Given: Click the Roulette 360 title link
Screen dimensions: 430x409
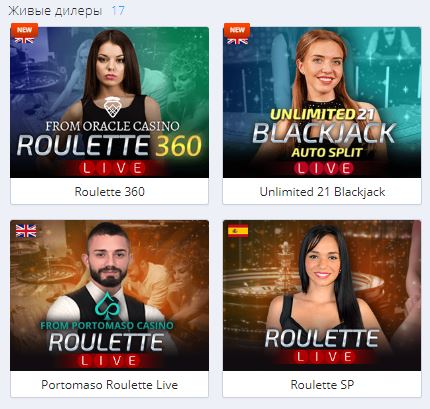Looking at the screenshot, I should click(109, 192).
